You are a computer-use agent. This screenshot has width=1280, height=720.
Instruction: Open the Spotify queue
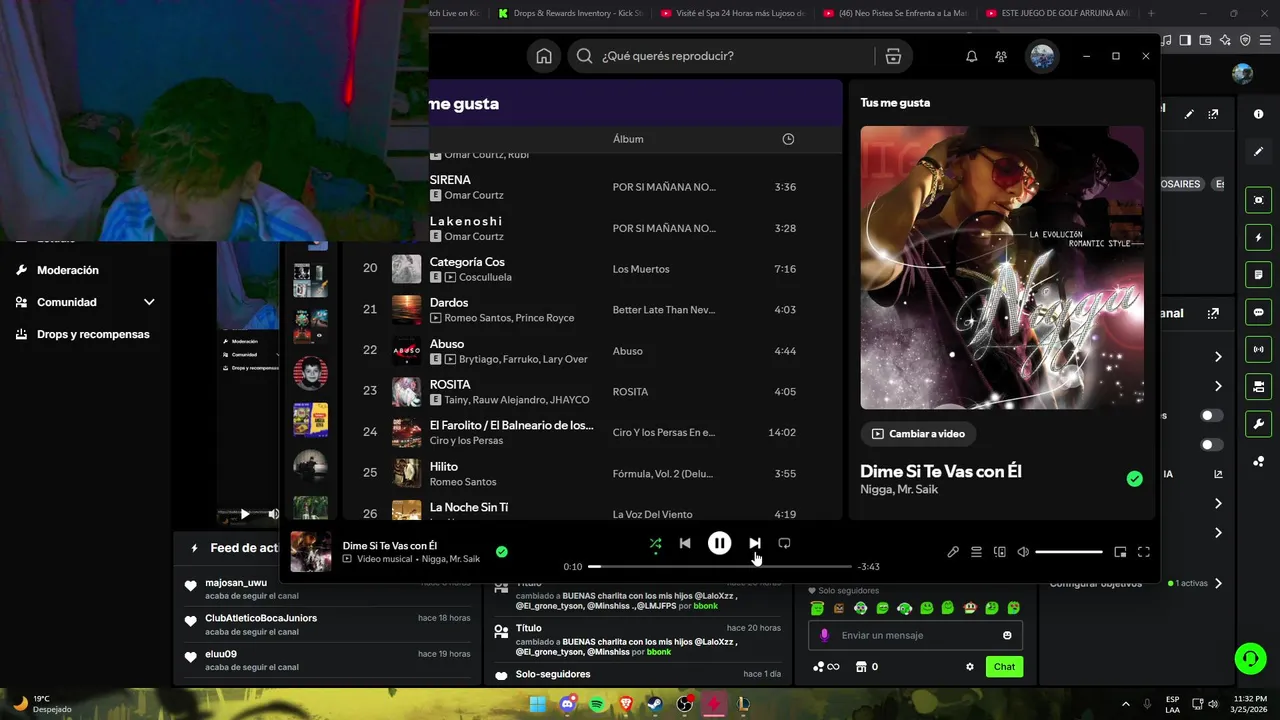(976, 552)
